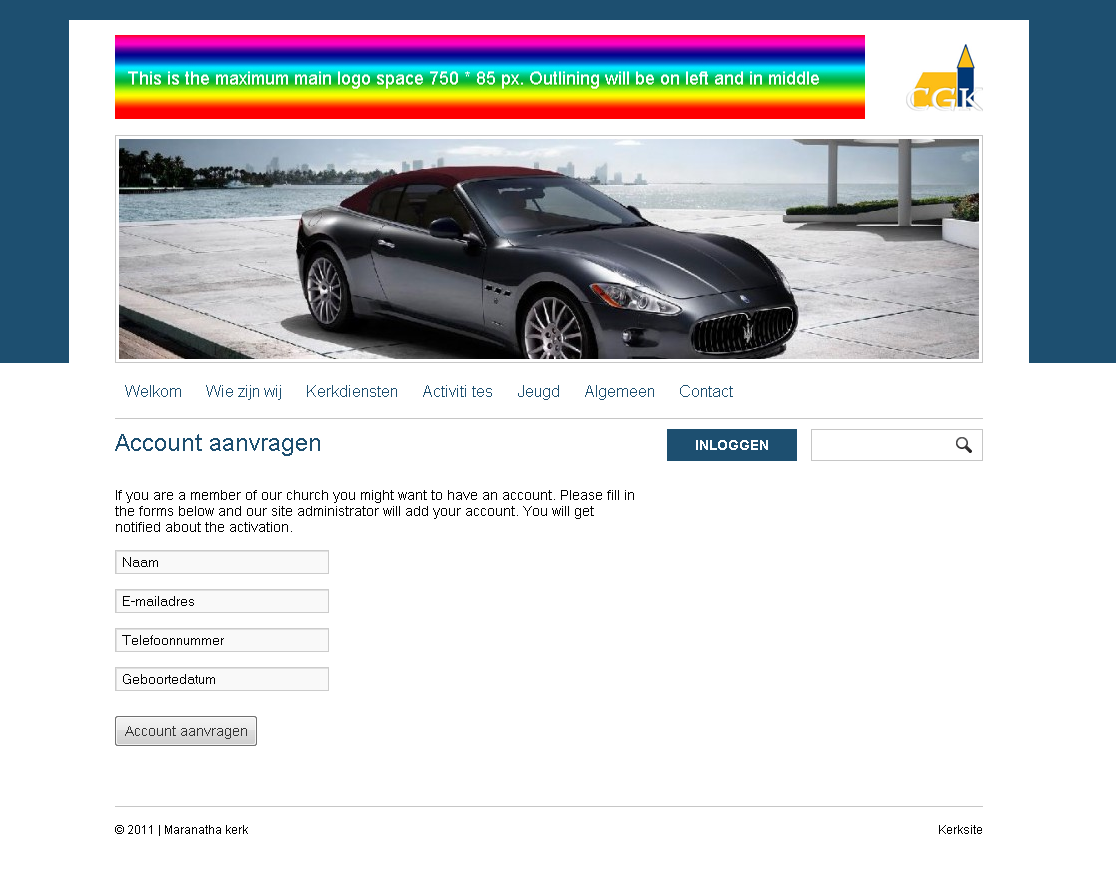Open the Activiti tes menu item

click(458, 391)
